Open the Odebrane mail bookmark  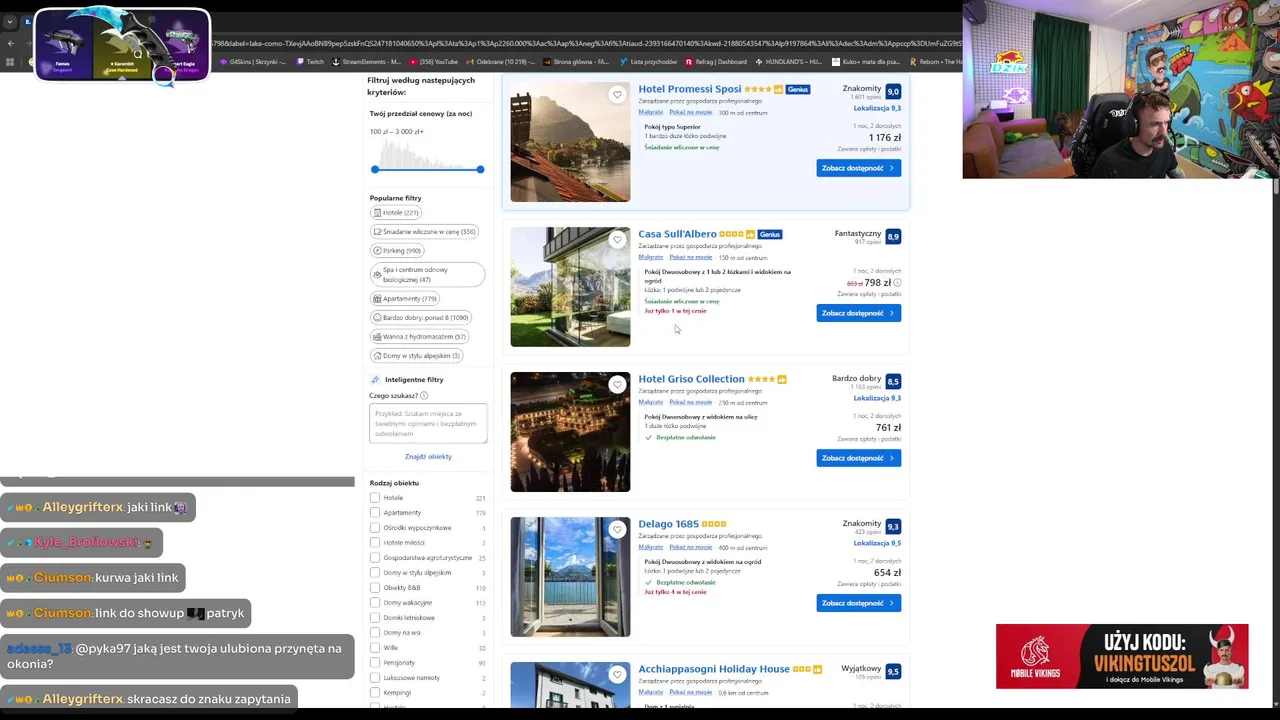coord(500,62)
